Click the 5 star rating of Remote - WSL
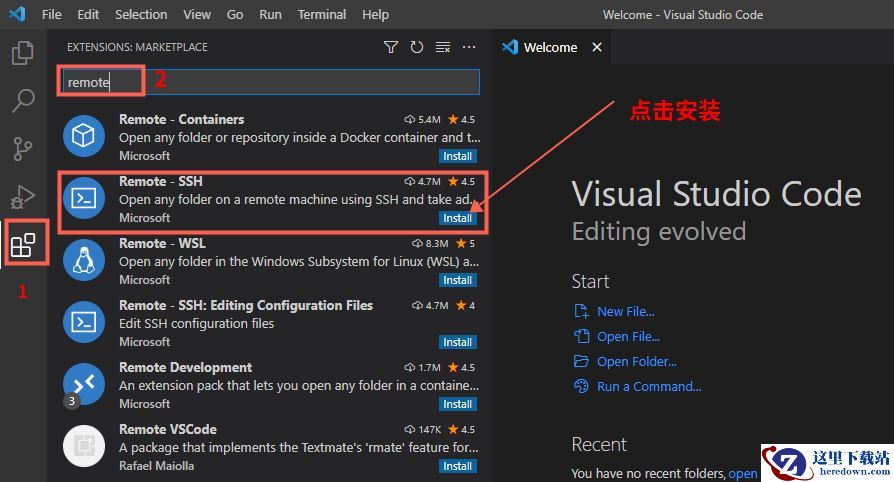This screenshot has height=482, width=894. coord(466,244)
